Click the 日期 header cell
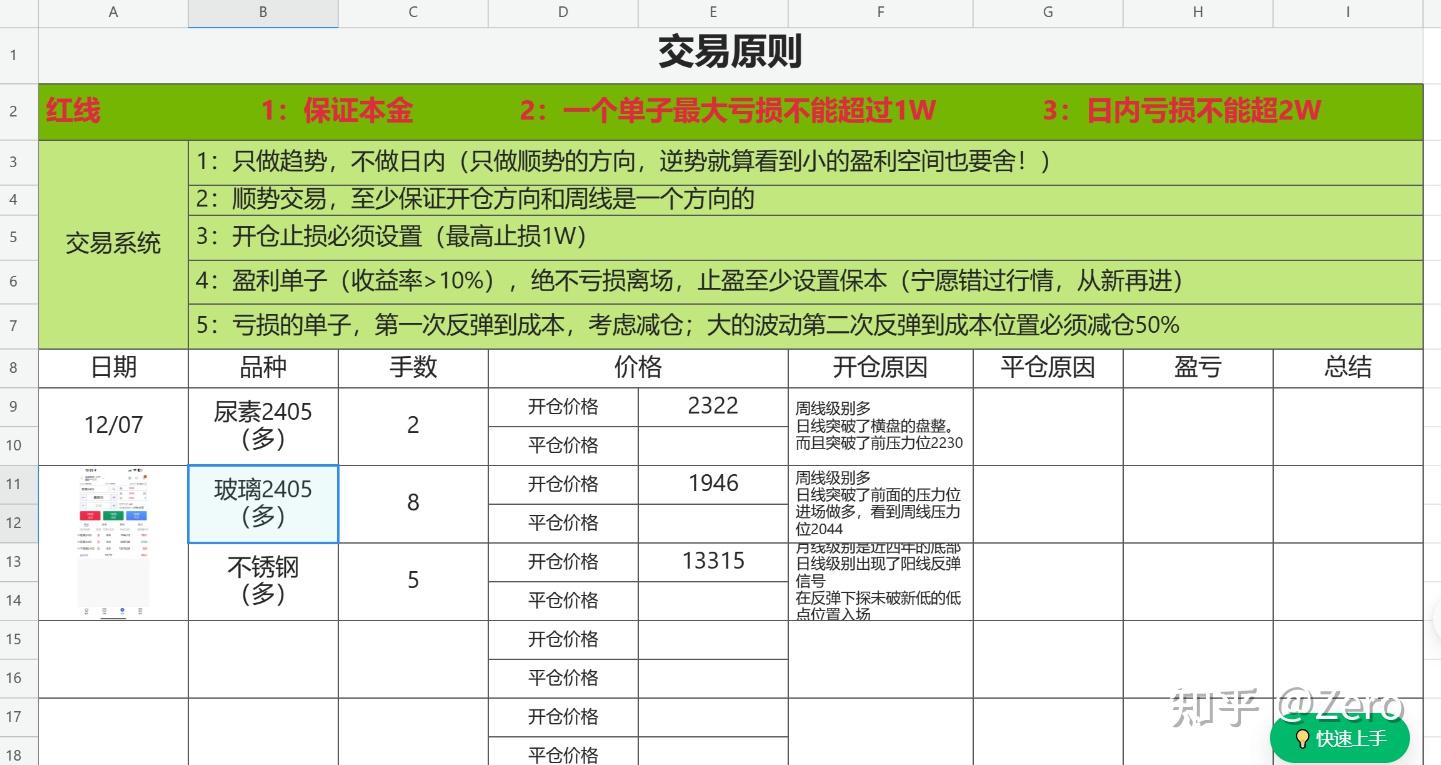The image size is (1441, 765). (x=113, y=368)
